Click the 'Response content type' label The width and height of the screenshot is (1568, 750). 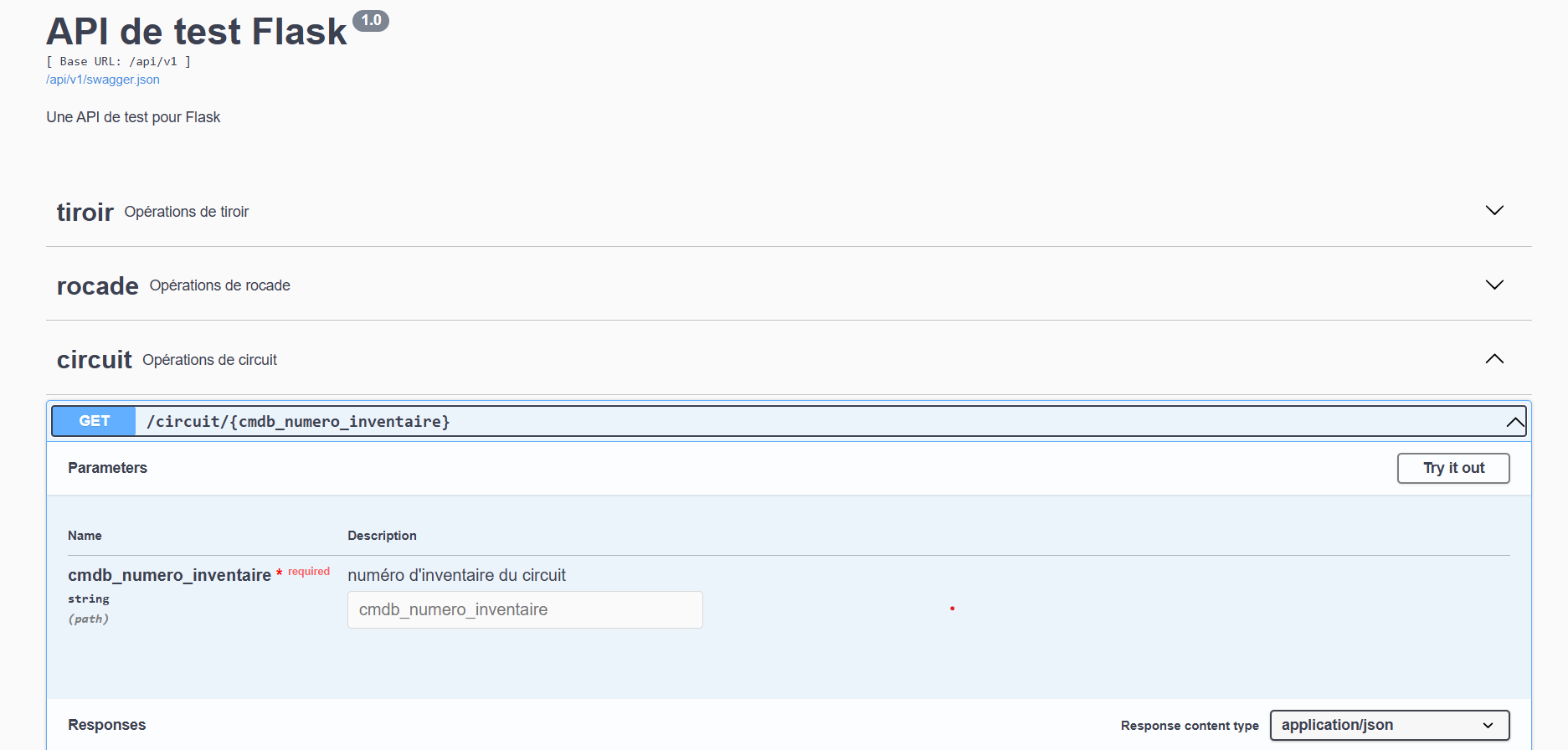(x=1190, y=726)
